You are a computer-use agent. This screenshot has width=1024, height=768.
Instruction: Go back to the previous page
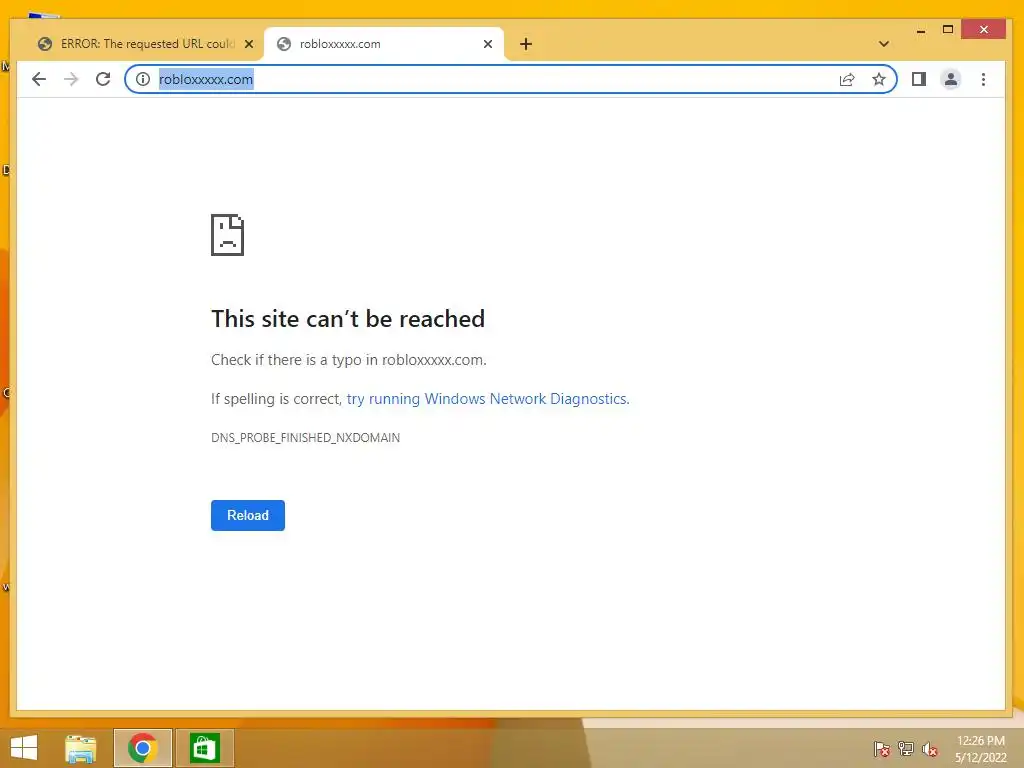click(39, 79)
